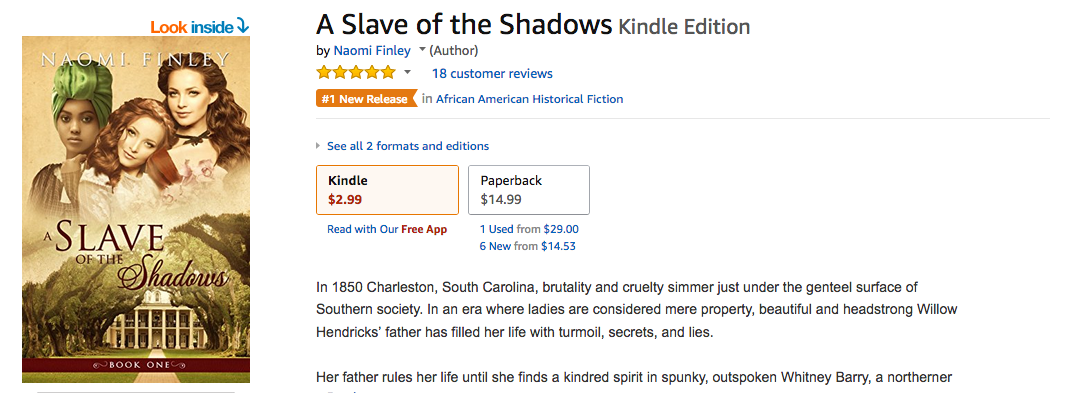Click the Kindle price $2.99 text
Viewport: 1084px width, 393px height.
click(x=345, y=200)
